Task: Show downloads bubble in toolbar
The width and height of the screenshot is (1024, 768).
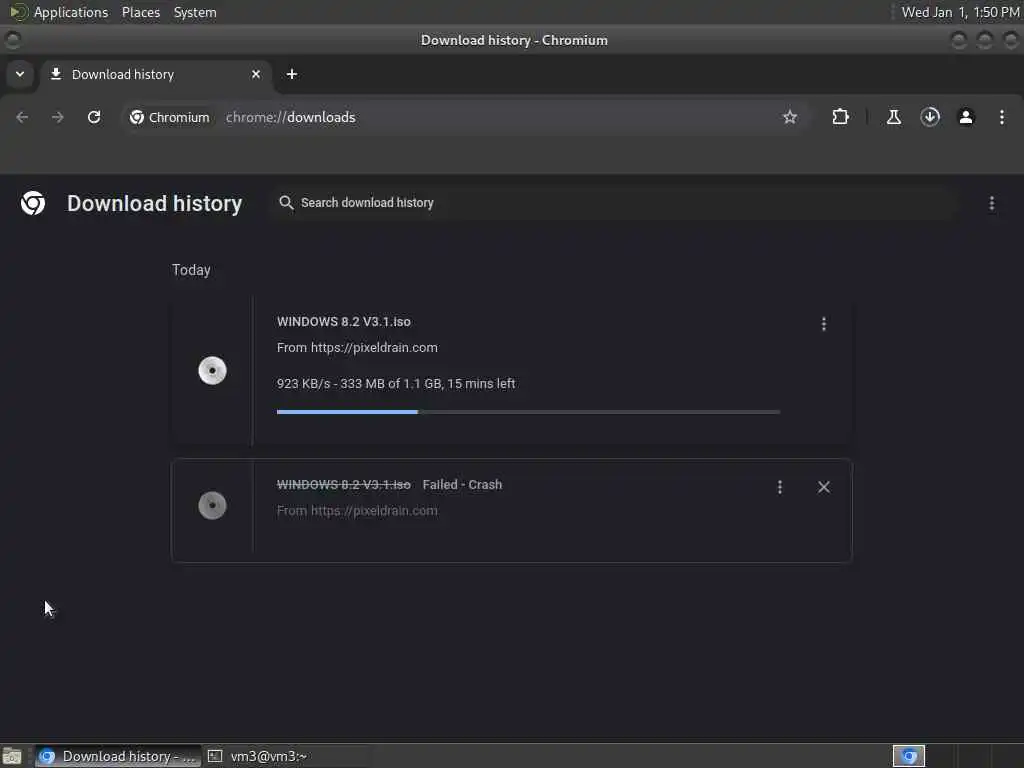Action: tap(930, 117)
